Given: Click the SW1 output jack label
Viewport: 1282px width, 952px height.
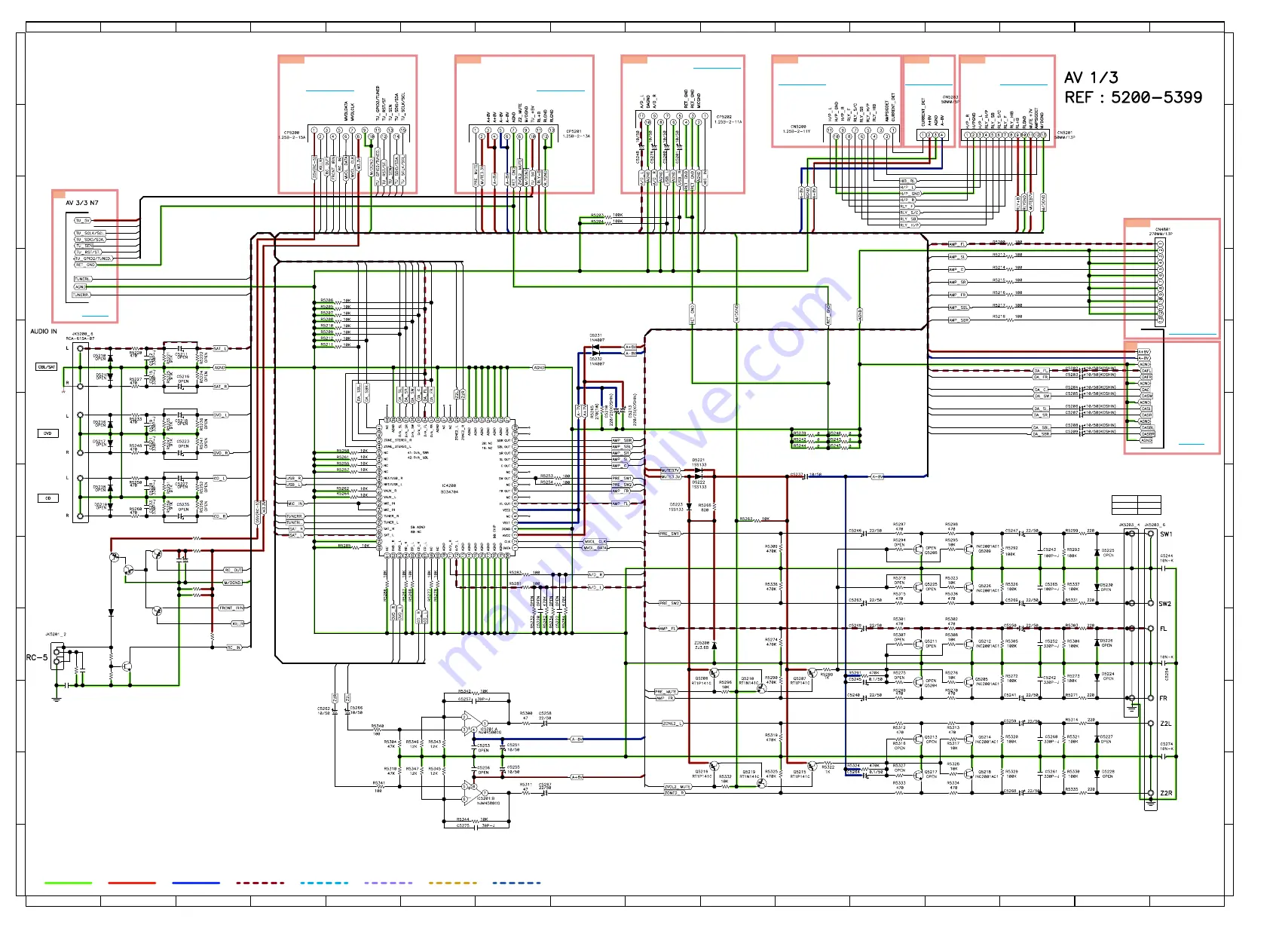Looking at the screenshot, I should pos(1166,534).
